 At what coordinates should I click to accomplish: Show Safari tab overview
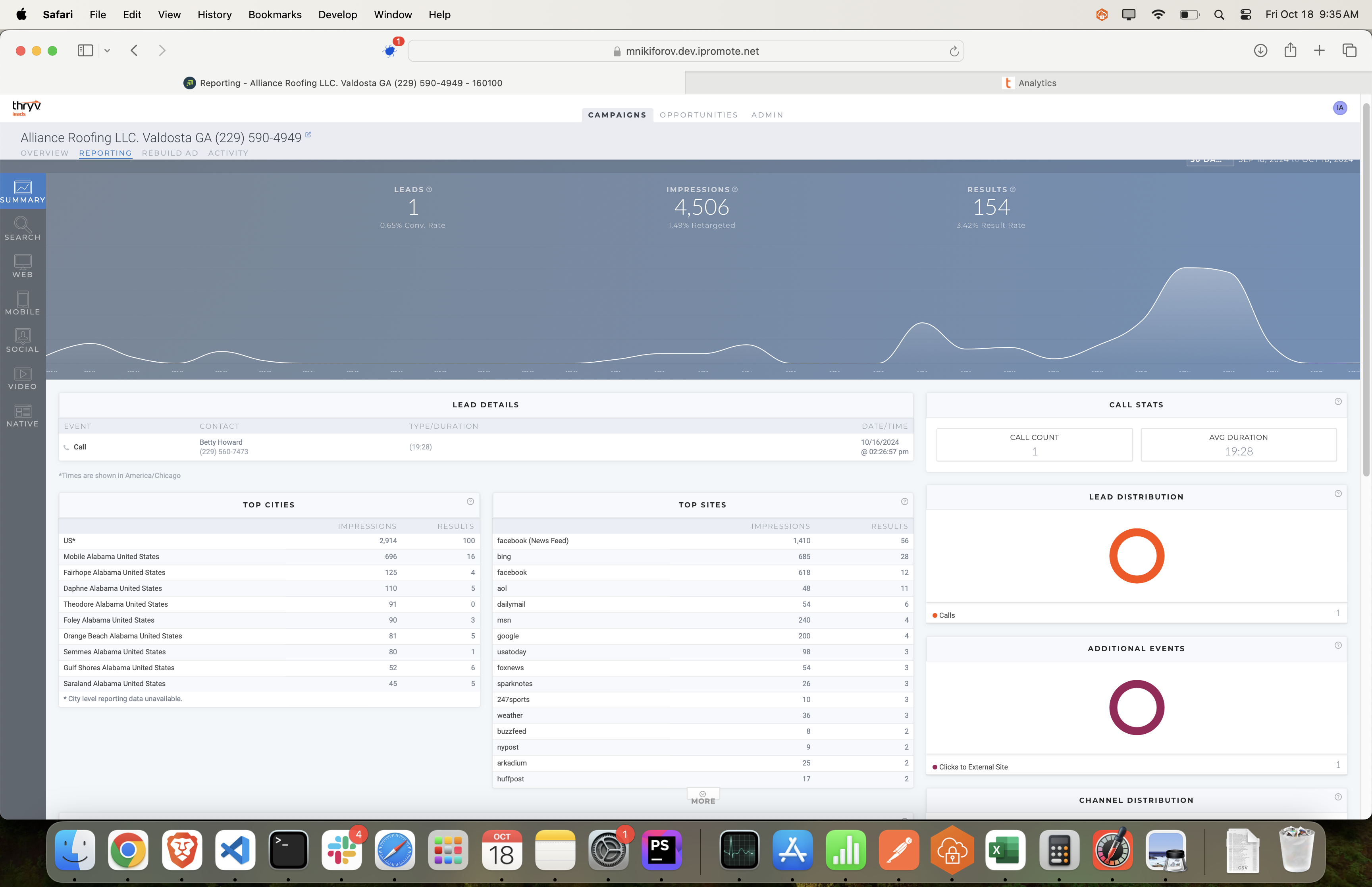pos(1349,51)
